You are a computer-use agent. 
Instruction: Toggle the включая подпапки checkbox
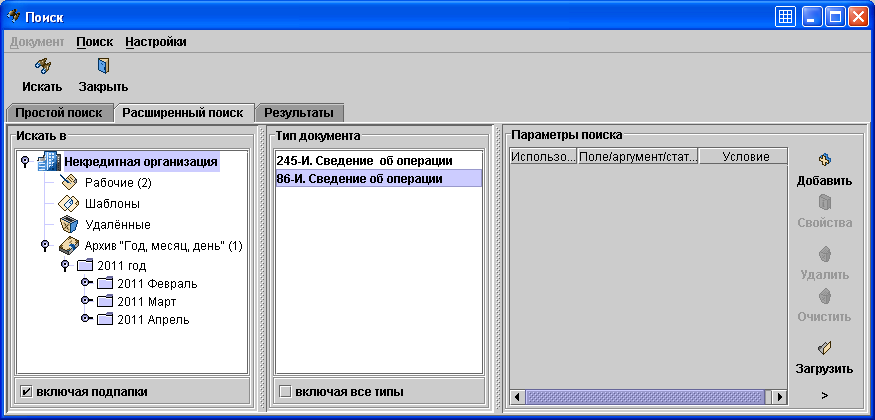coord(25,392)
